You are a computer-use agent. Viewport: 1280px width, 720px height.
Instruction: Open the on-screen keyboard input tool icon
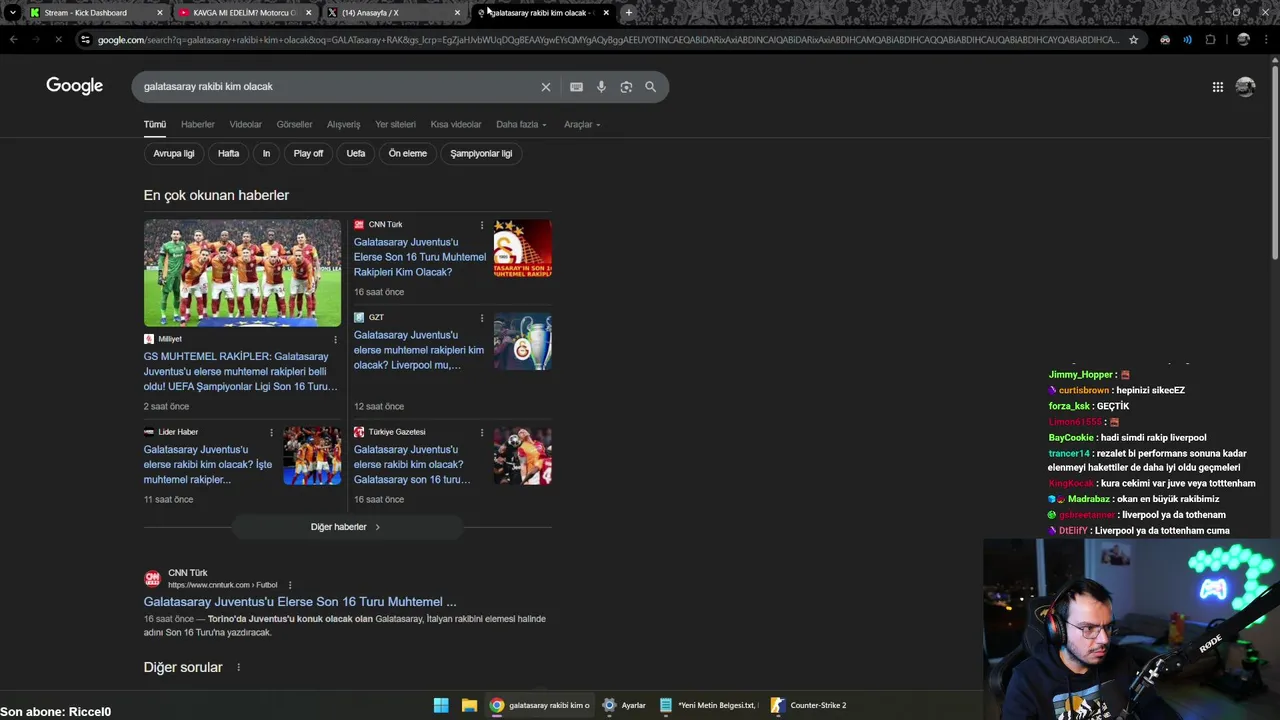pos(576,87)
